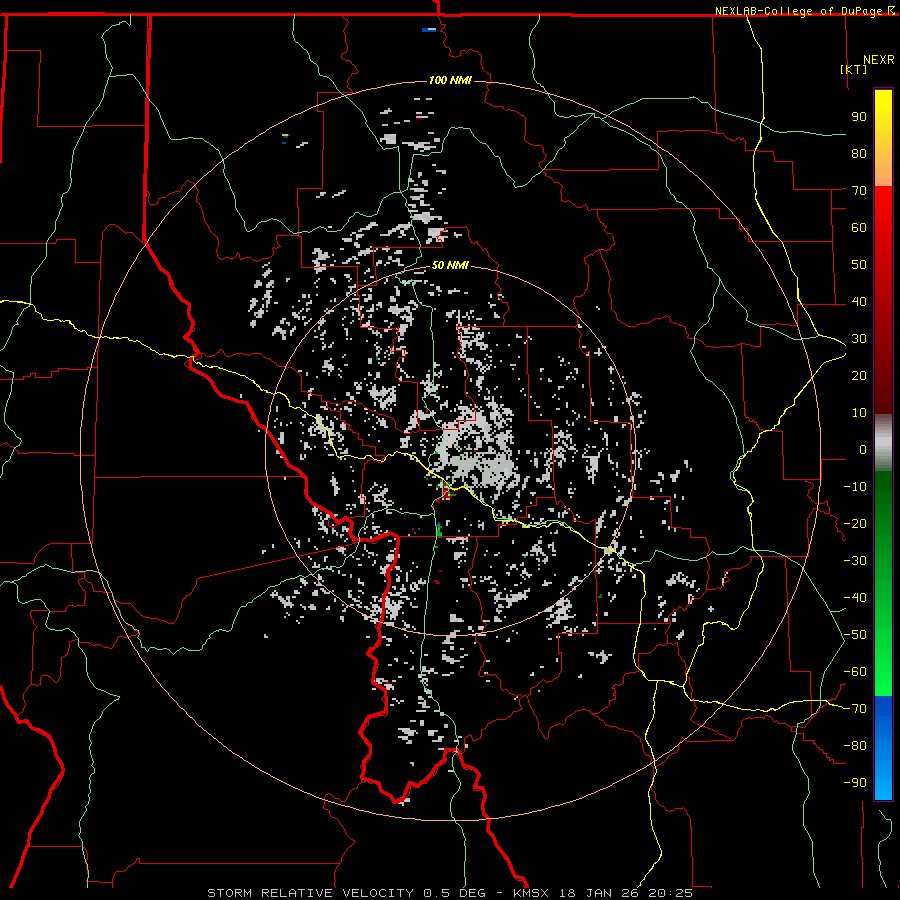This screenshot has width=900, height=900.
Task: Click the -20 knot scale label
Action: point(855,523)
